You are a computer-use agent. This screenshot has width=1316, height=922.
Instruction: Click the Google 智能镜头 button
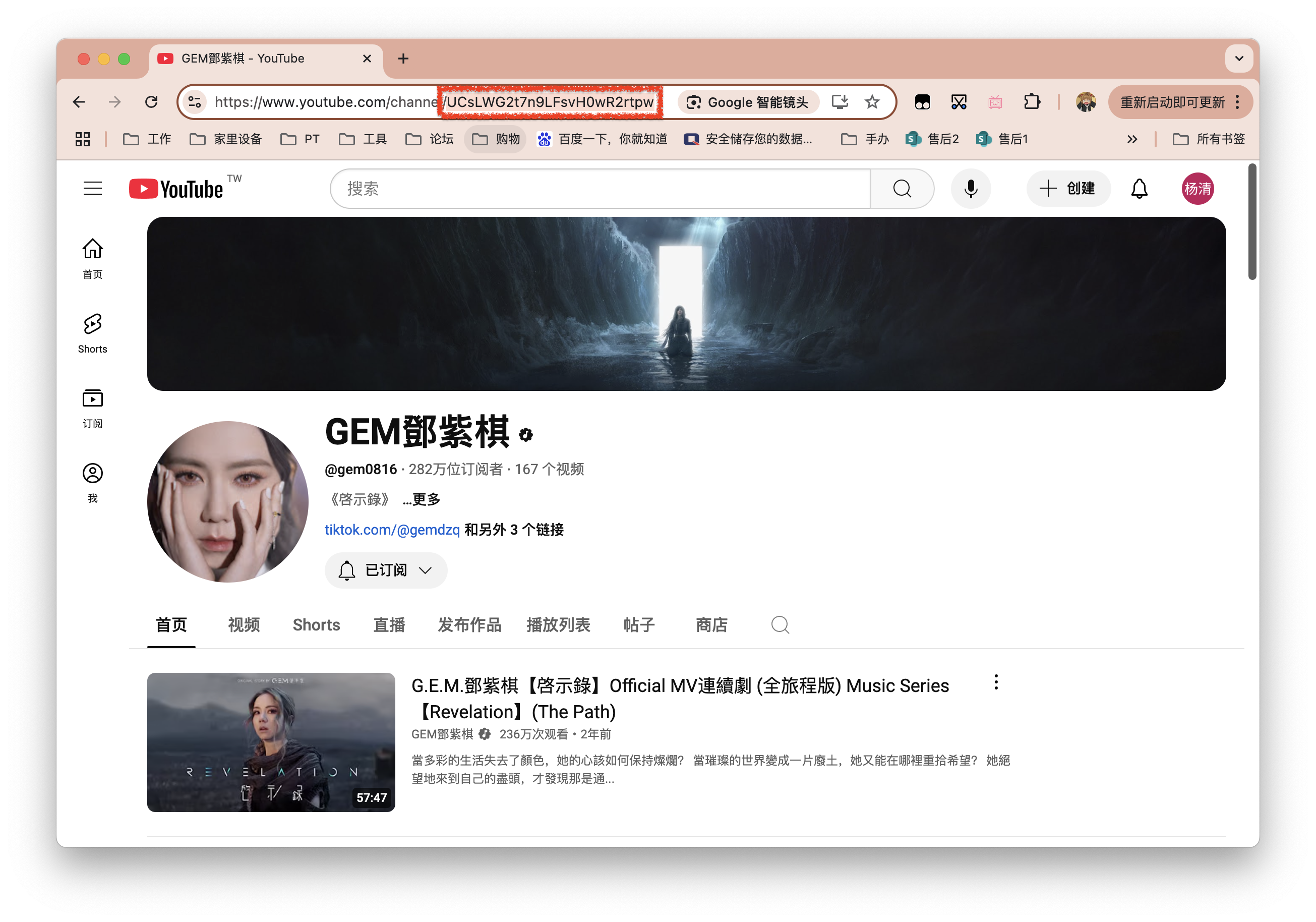748,102
